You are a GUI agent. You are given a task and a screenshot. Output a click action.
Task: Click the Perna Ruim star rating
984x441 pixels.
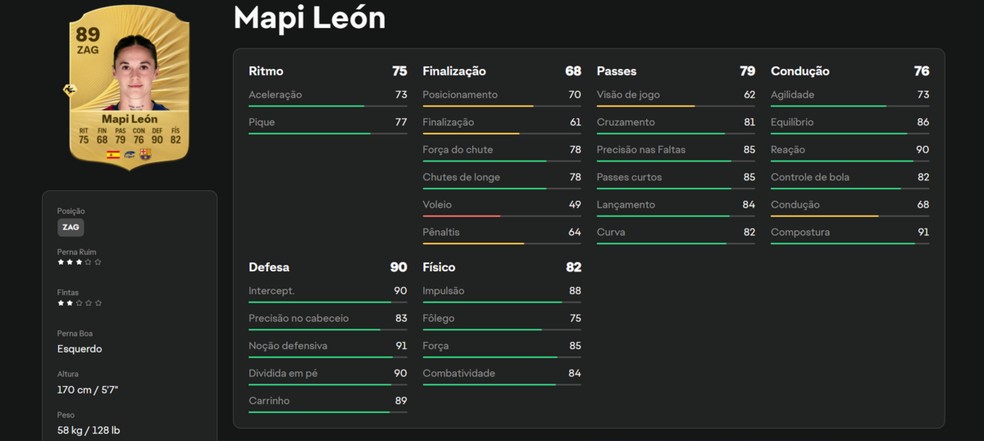(x=79, y=262)
